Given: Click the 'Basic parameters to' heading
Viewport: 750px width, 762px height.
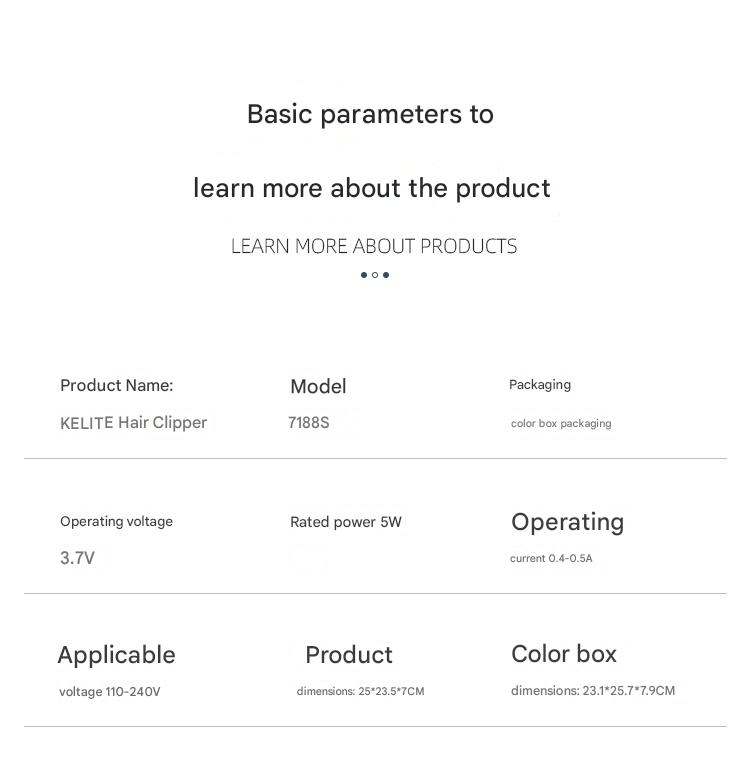Looking at the screenshot, I should (x=370, y=115).
